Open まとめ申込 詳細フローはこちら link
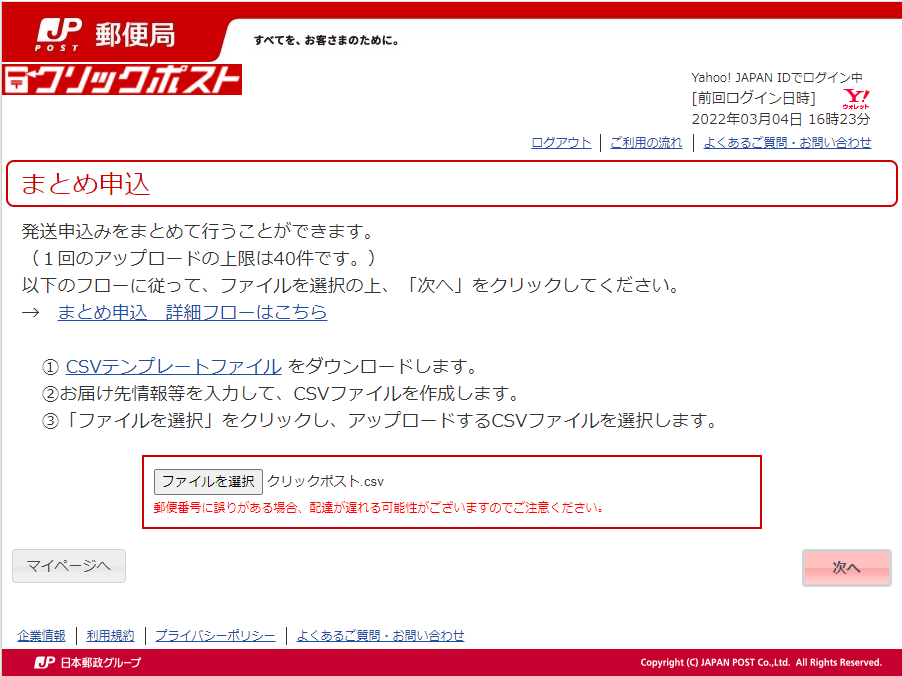This screenshot has width=902, height=676. coord(192,312)
